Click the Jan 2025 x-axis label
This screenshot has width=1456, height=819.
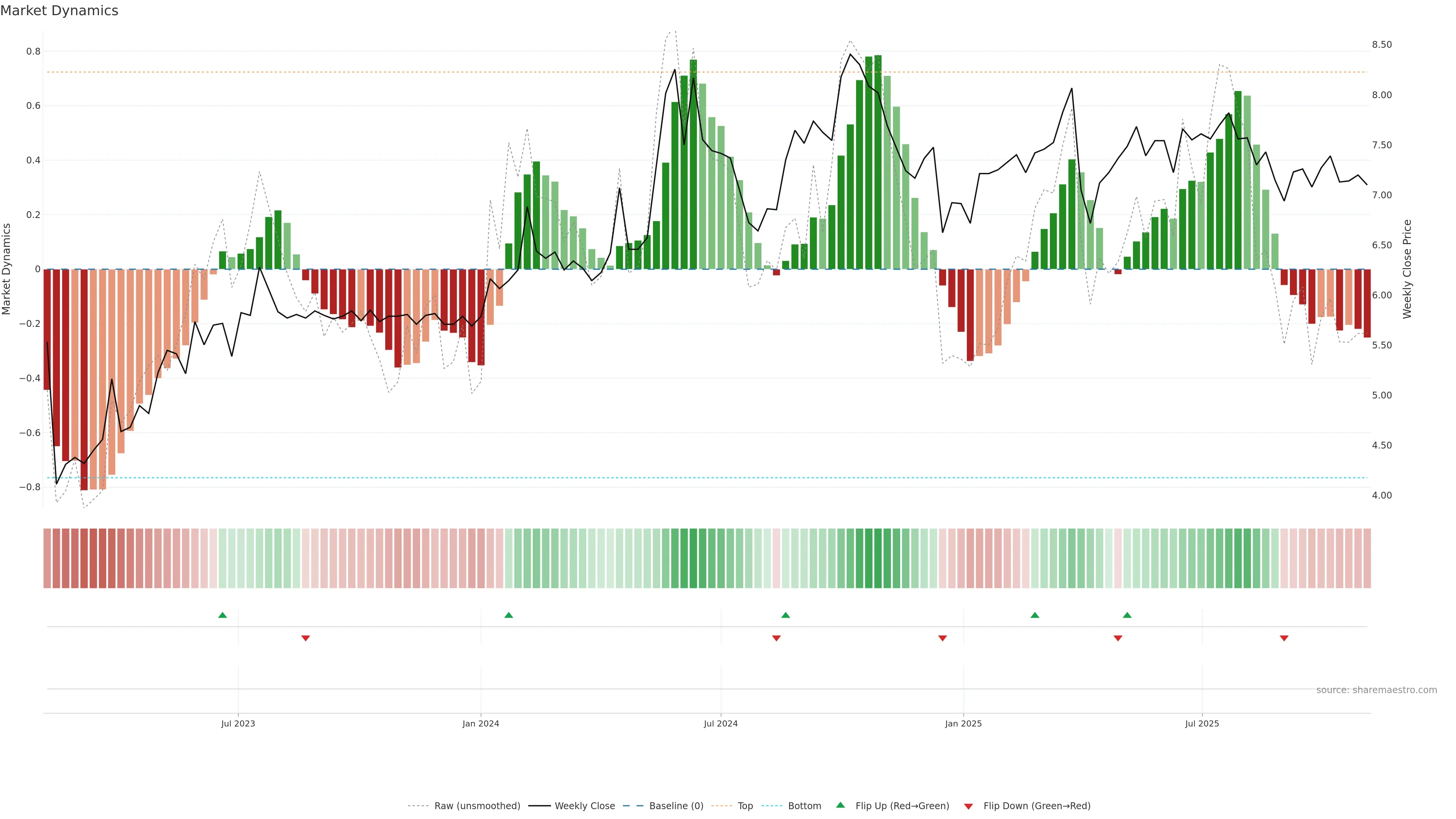tap(963, 724)
